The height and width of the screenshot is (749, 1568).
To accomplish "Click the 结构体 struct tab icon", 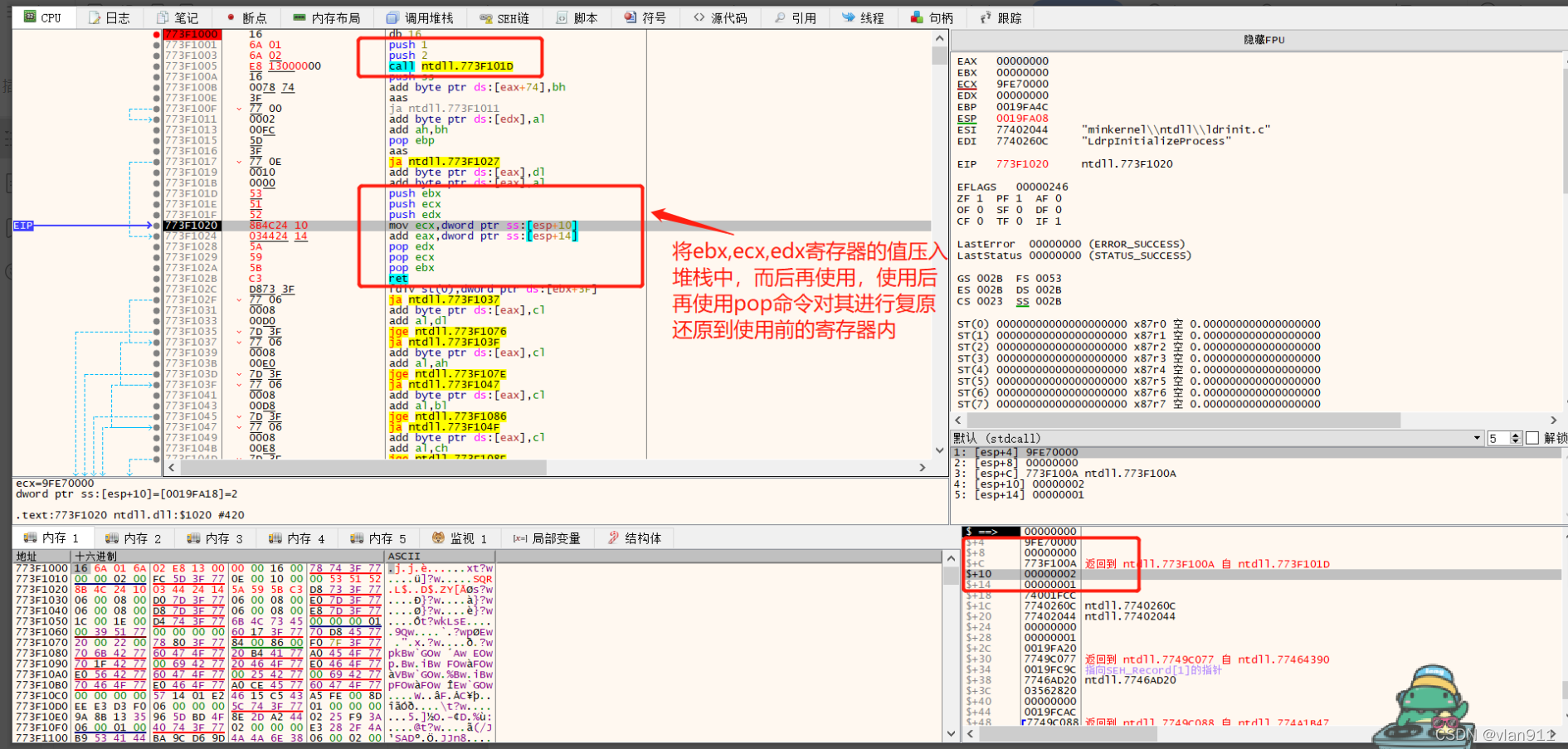I will click(x=613, y=538).
